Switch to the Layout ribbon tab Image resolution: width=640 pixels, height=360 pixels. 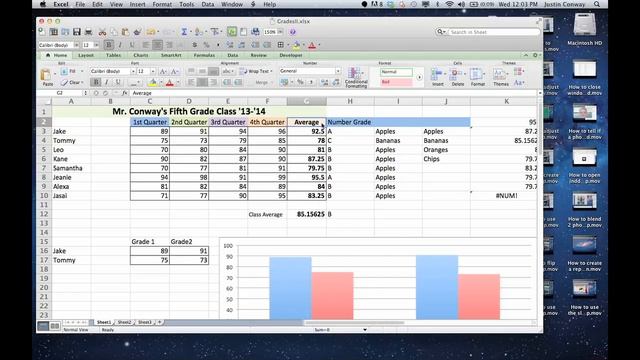(x=86, y=55)
